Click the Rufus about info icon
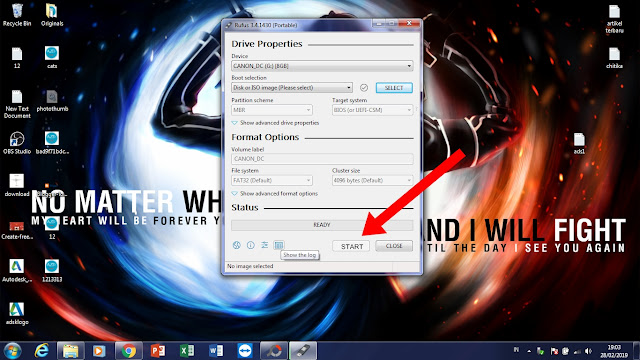The image size is (640, 360). coord(251,245)
